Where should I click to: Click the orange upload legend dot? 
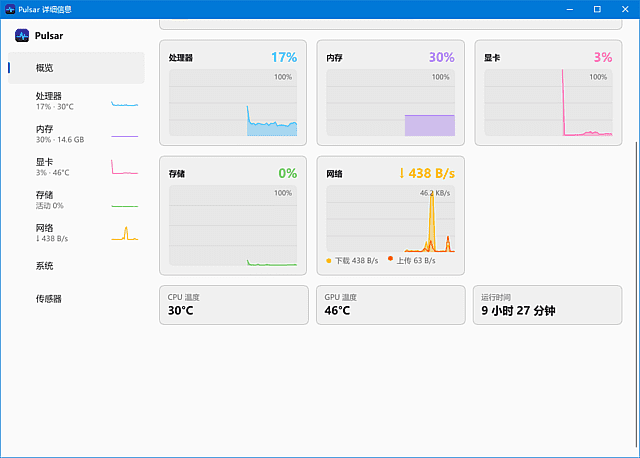(391, 258)
